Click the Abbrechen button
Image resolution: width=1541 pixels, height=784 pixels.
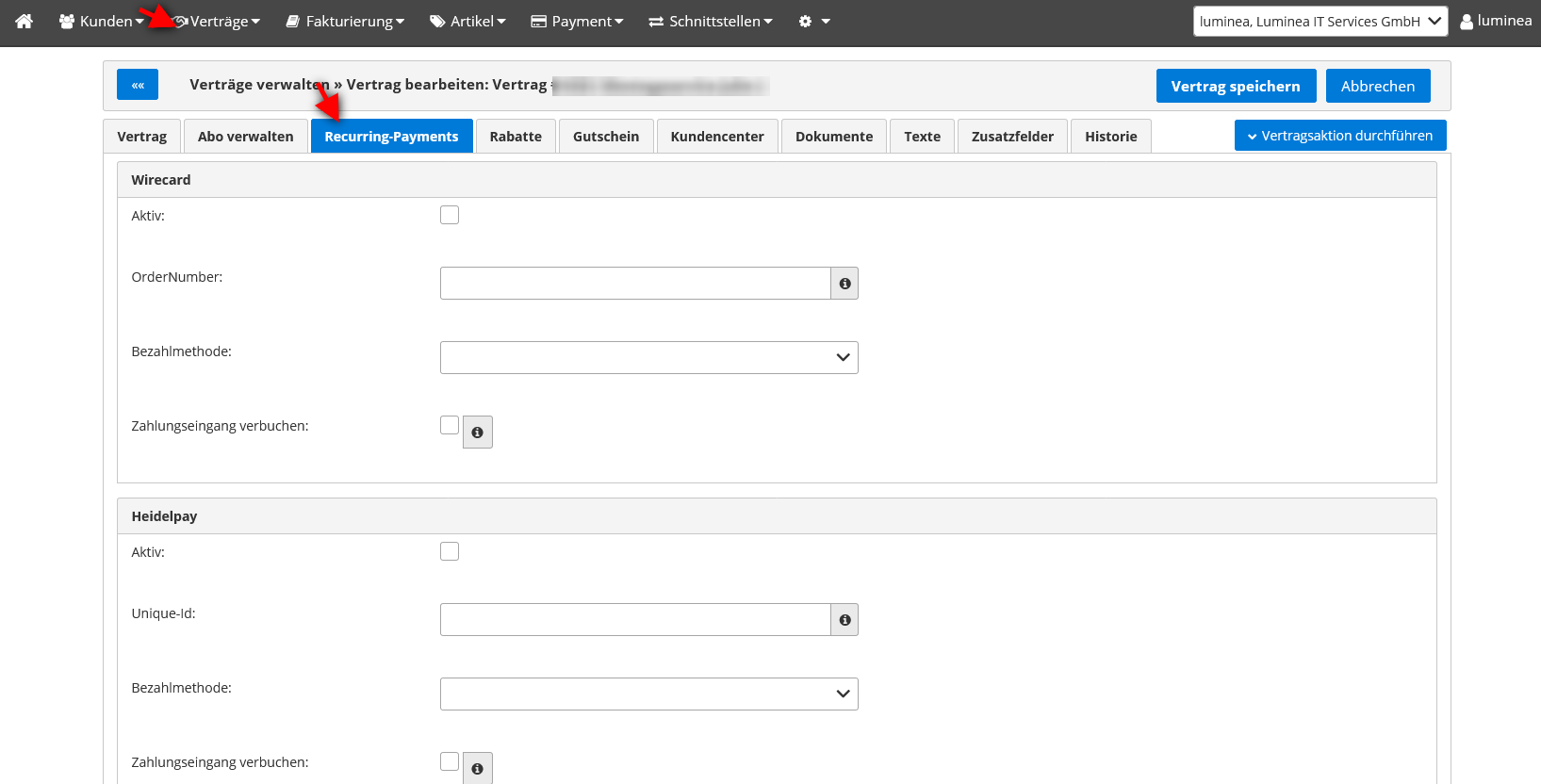[1377, 86]
